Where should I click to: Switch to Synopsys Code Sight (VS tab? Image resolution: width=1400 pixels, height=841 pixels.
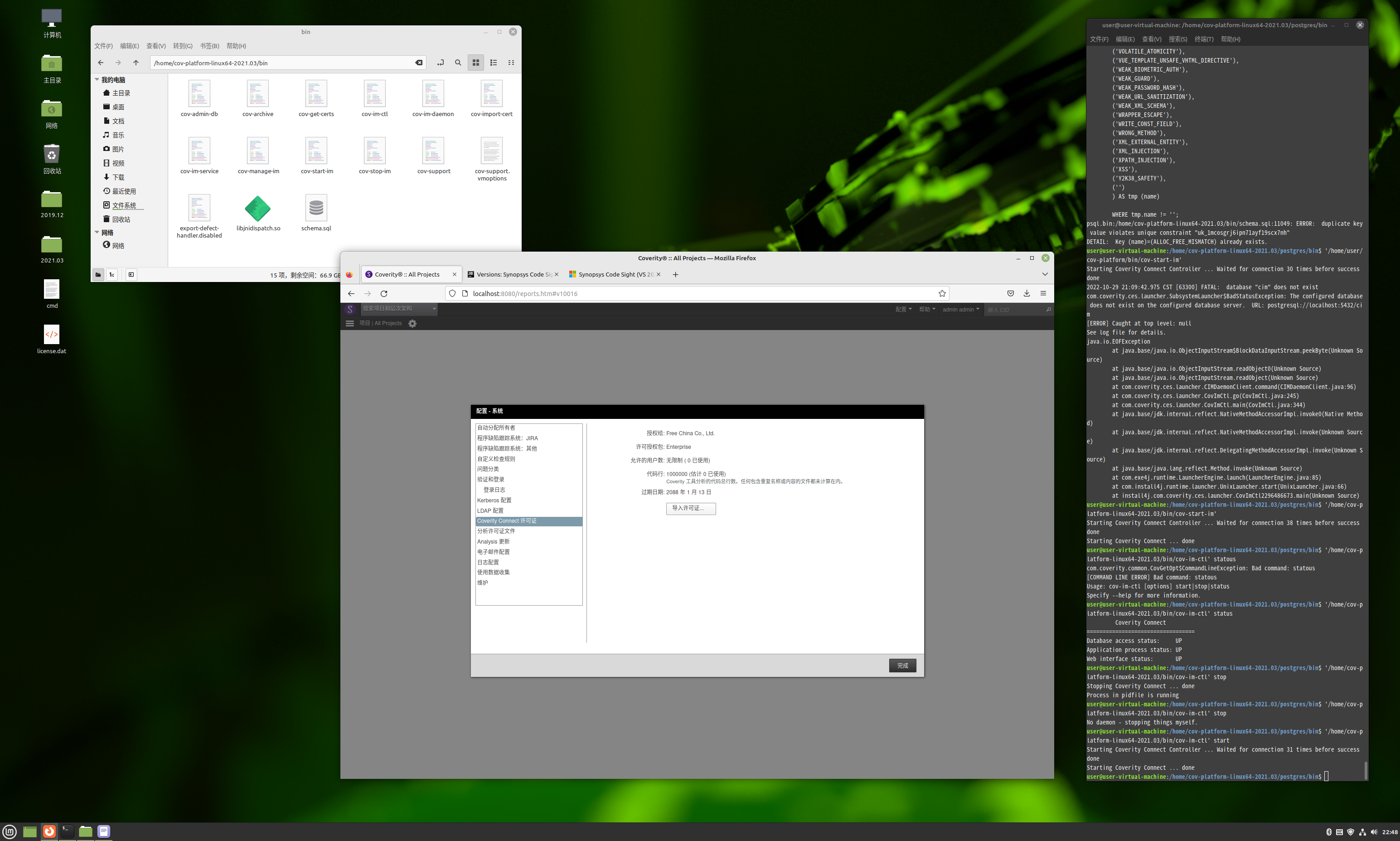[x=615, y=274]
